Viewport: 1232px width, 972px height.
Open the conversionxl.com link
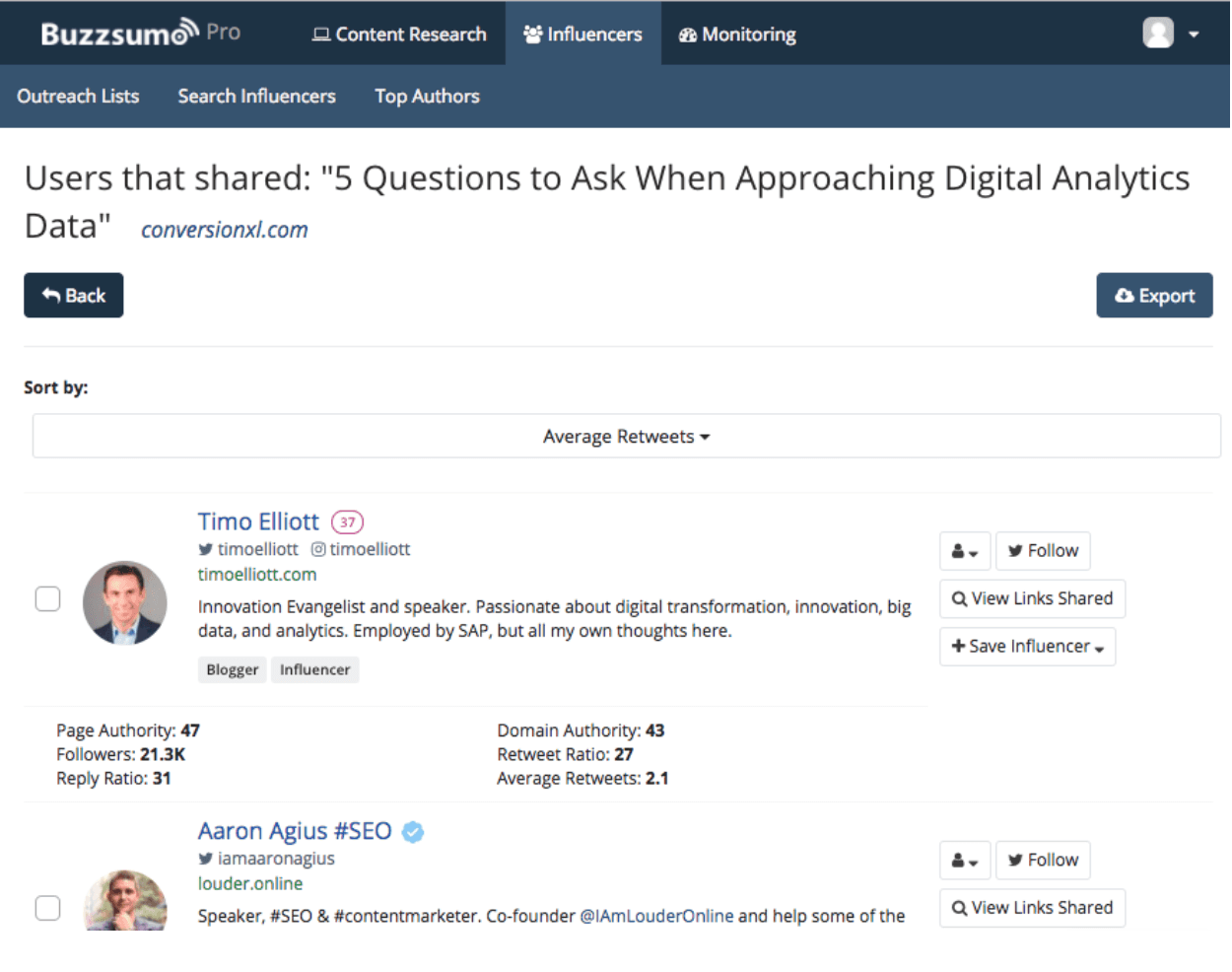point(224,229)
